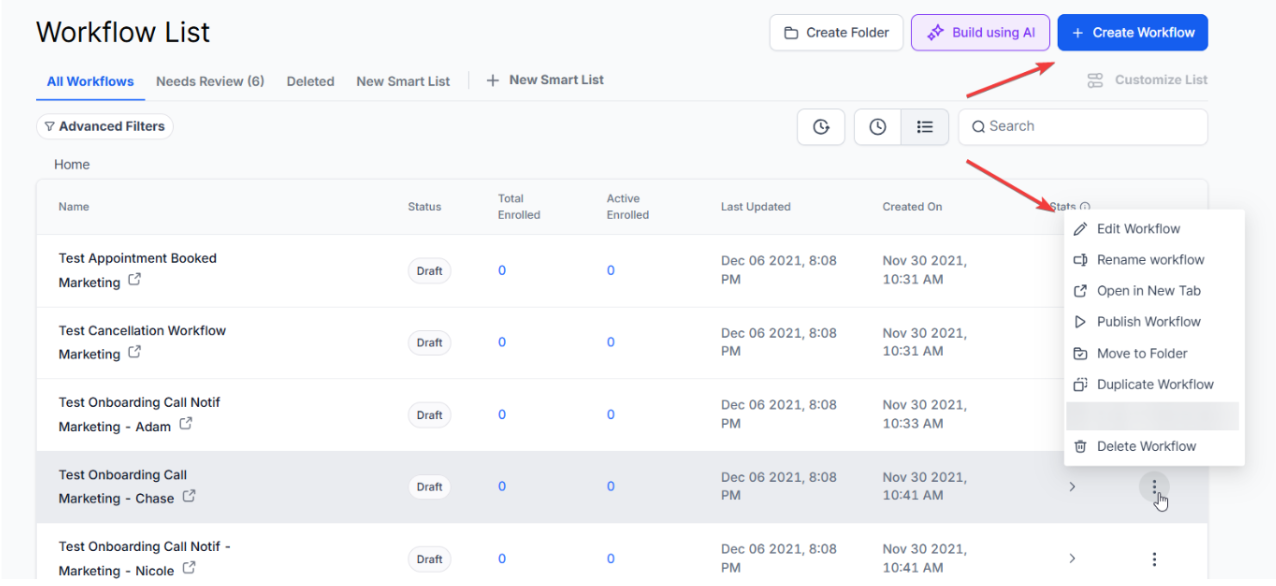Expand stats chevron for Test Onboarding Call row
The width and height of the screenshot is (1276, 586).
(x=1072, y=487)
